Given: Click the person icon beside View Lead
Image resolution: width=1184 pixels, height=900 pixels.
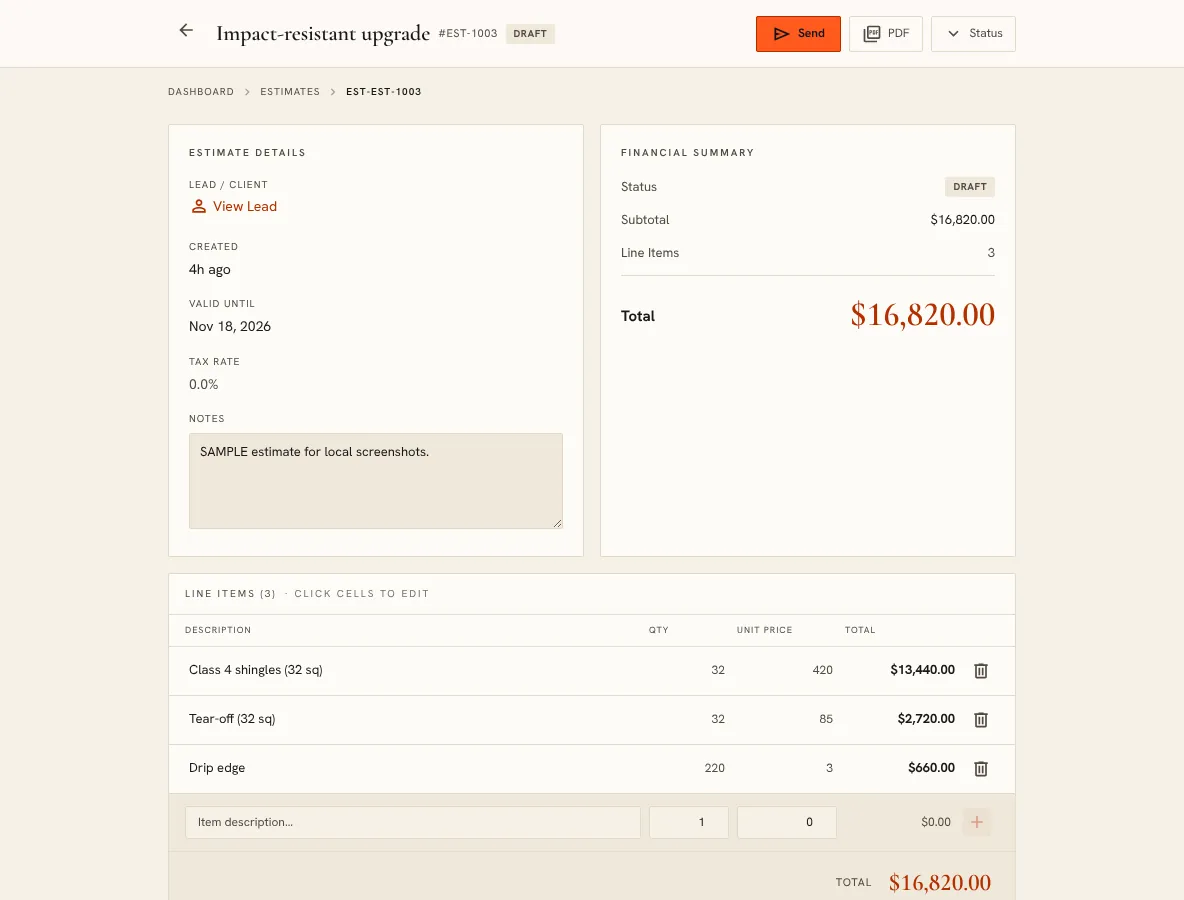Looking at the screenshot, I should tap(199, 206).
